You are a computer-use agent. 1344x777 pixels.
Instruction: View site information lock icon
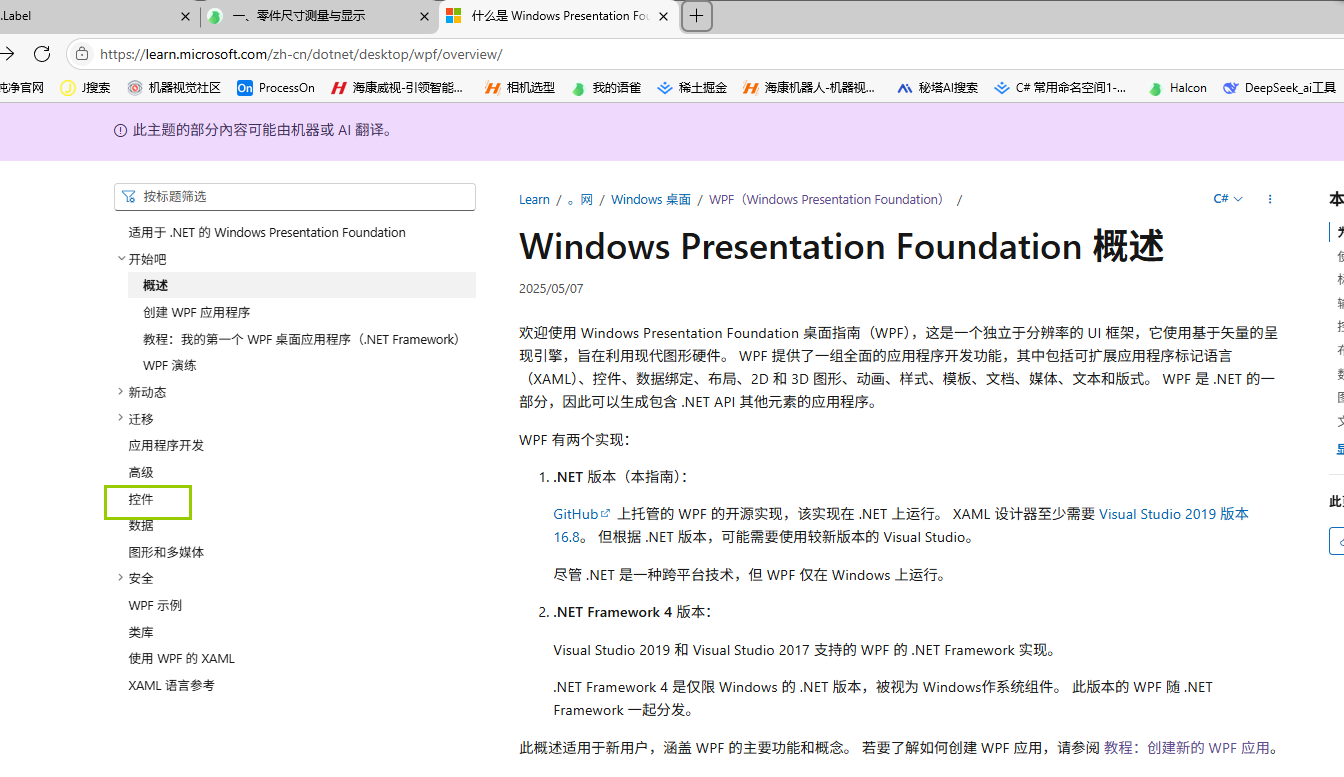(x=82, y=54)
